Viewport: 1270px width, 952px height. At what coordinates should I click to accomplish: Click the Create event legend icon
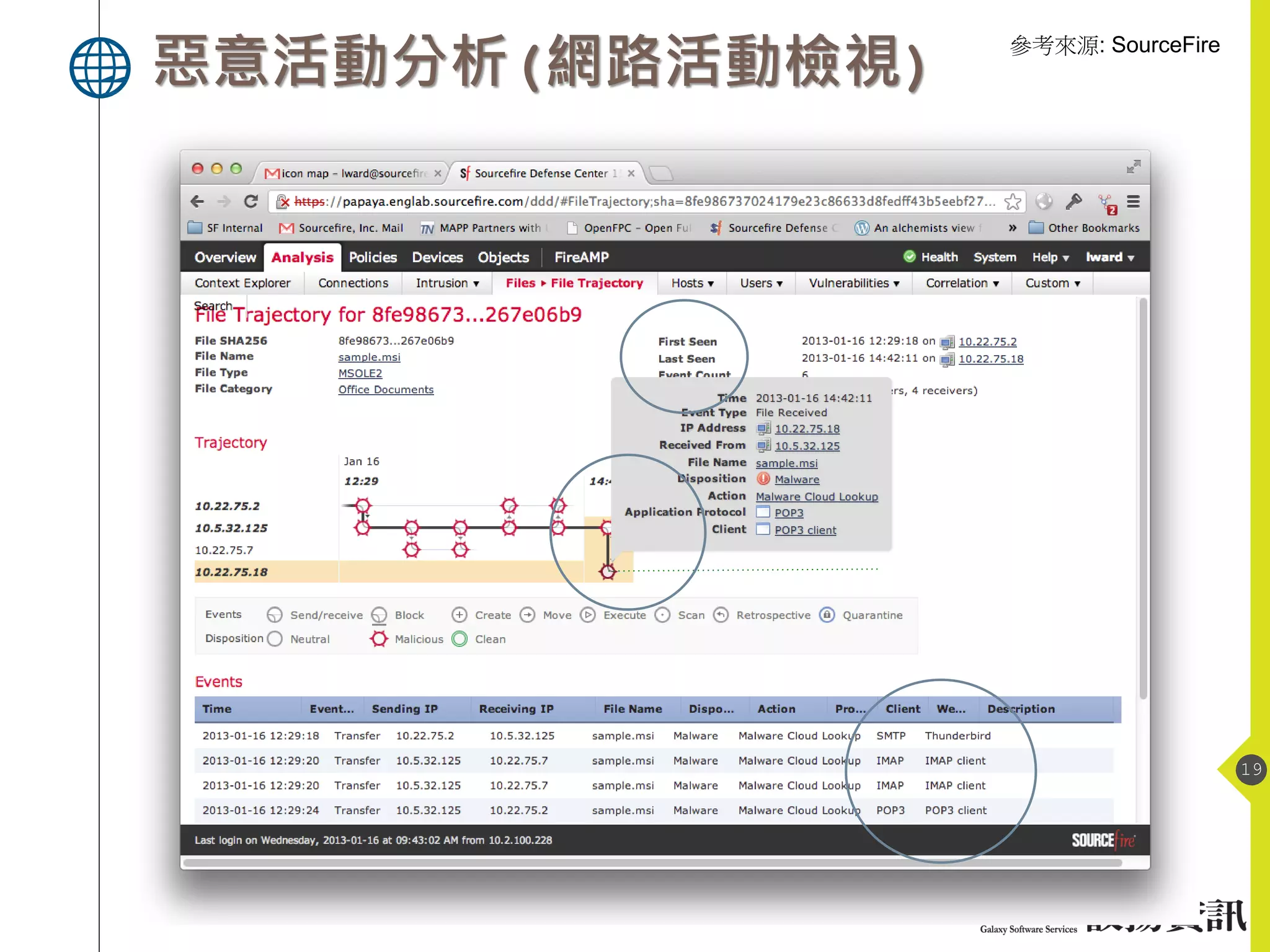459,615
